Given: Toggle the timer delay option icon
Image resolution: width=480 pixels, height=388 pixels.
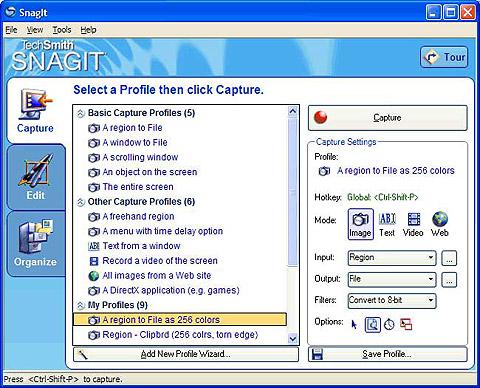Looking at the screenshot, I should tap(389, 324).
